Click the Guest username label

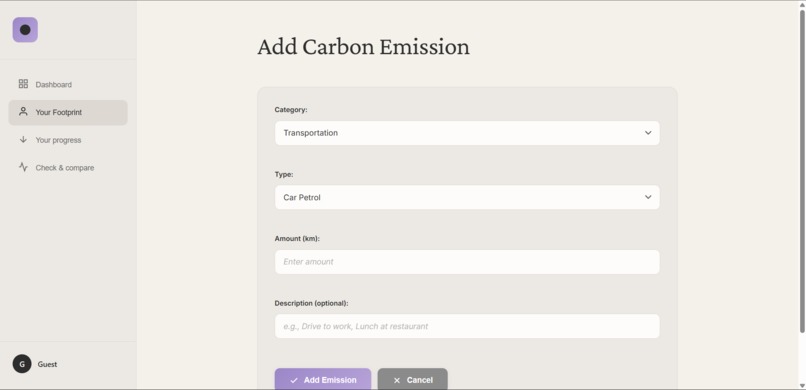coord(47,364)
